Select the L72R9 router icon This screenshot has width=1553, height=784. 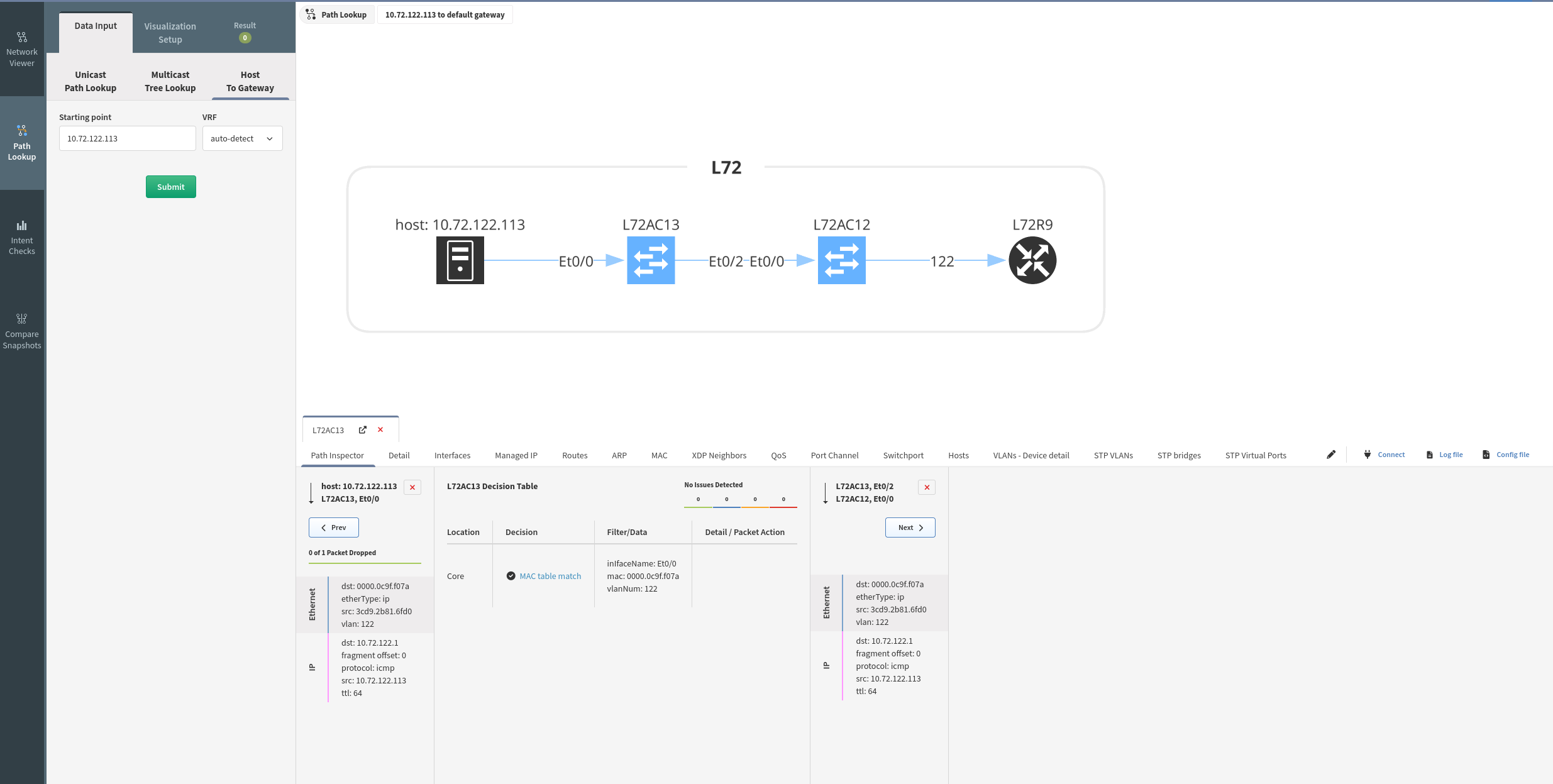coord(1032,260)
